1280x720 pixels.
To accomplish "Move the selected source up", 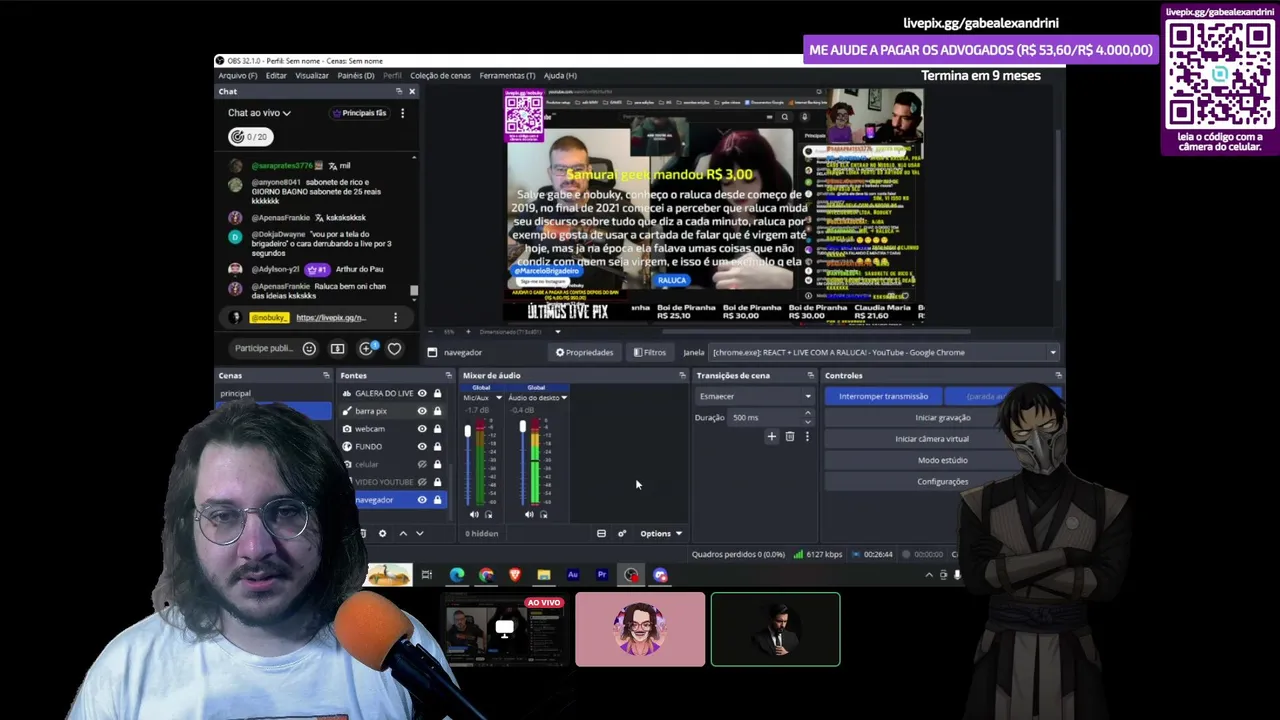I will 403,533.
